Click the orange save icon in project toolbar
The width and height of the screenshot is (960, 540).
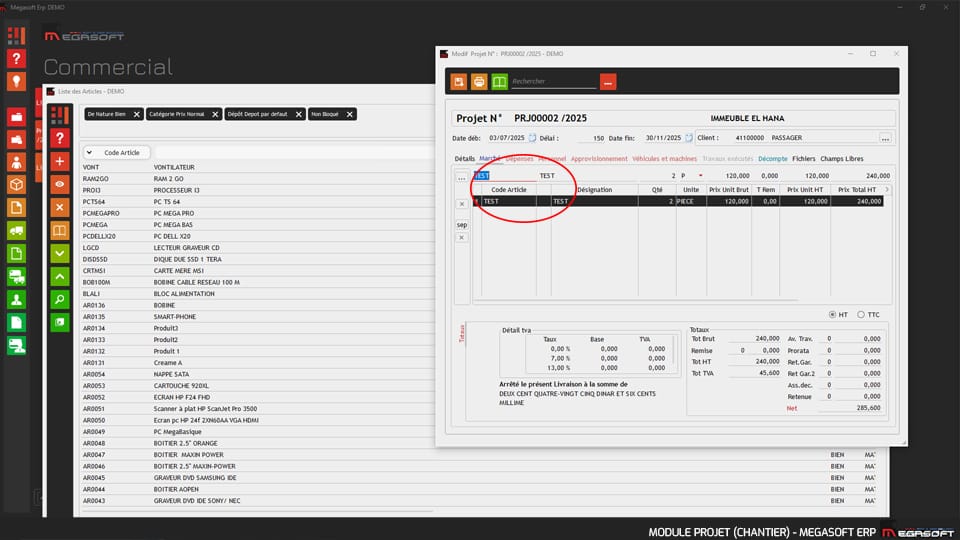point(459,81)
